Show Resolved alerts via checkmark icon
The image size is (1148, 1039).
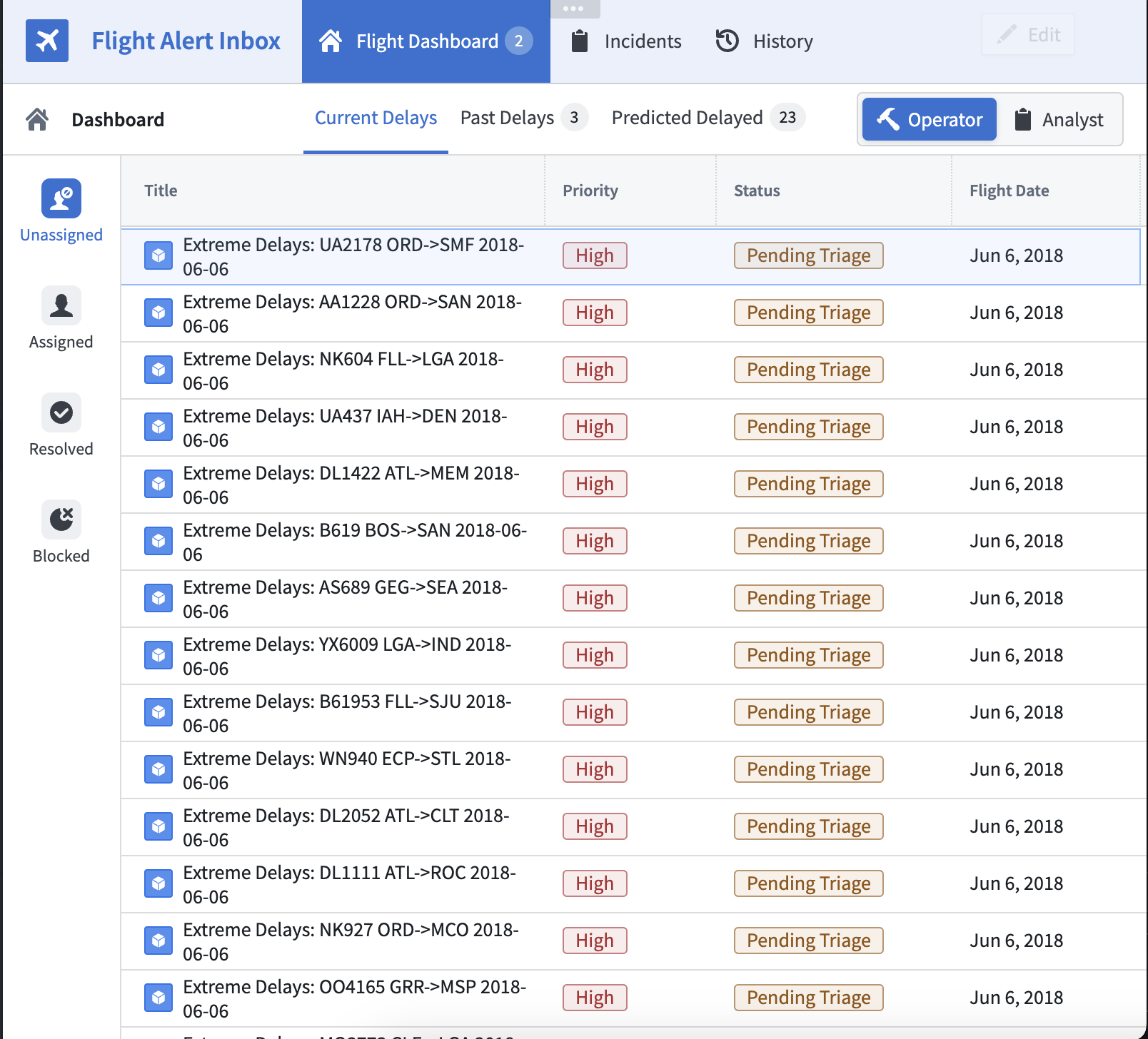[x=61, y=412]
